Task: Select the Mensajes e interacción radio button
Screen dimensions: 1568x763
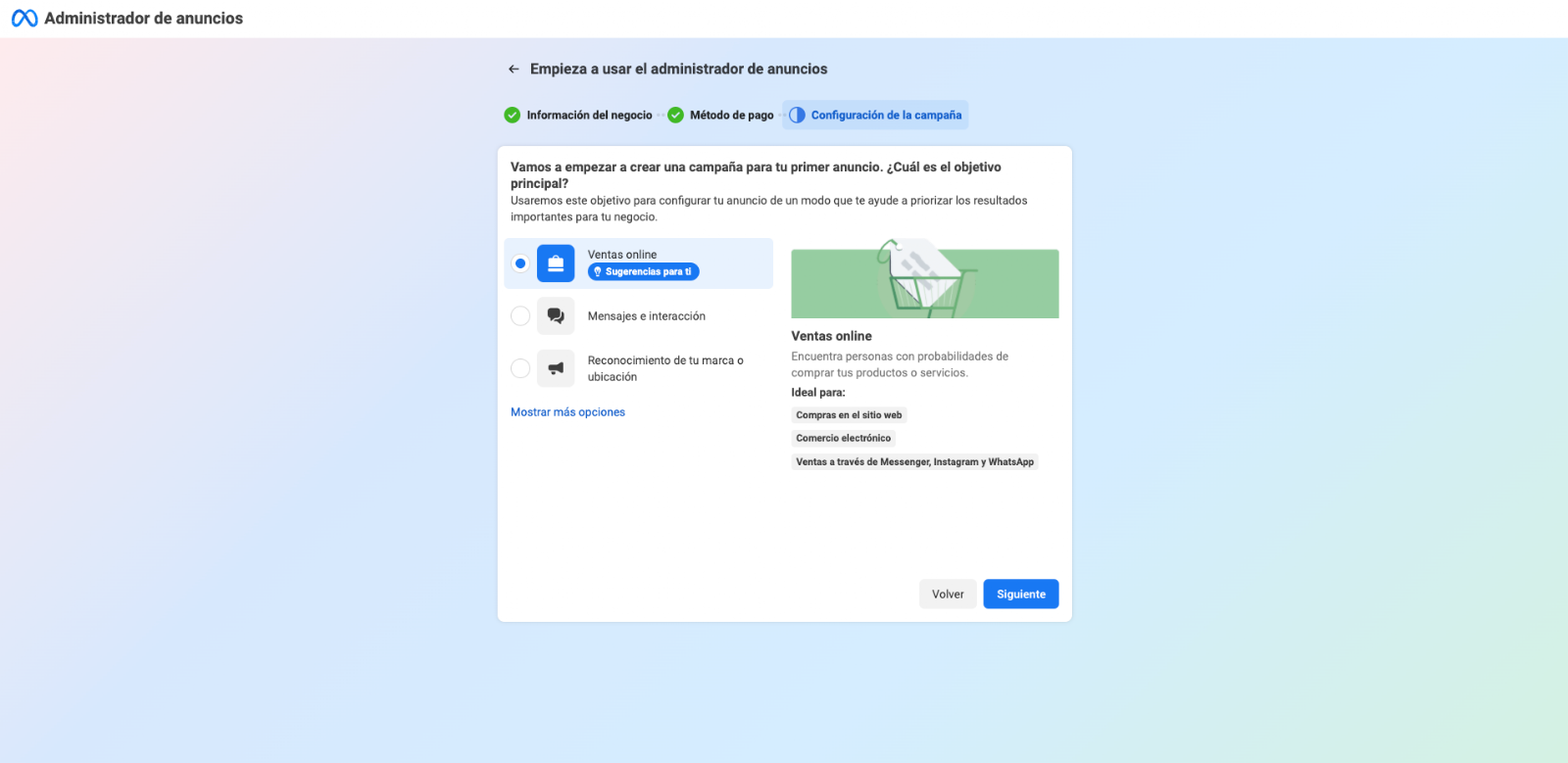Action: click(x=520, y=316)
